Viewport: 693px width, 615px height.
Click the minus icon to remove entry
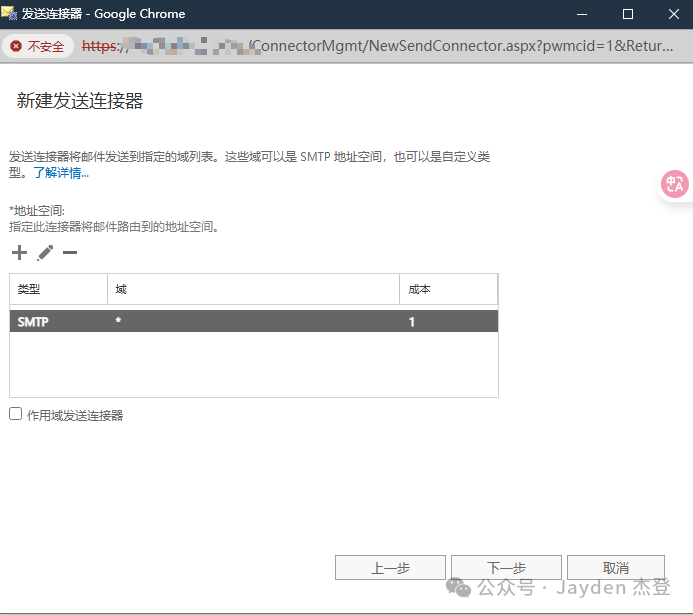[x=70, y=253]
